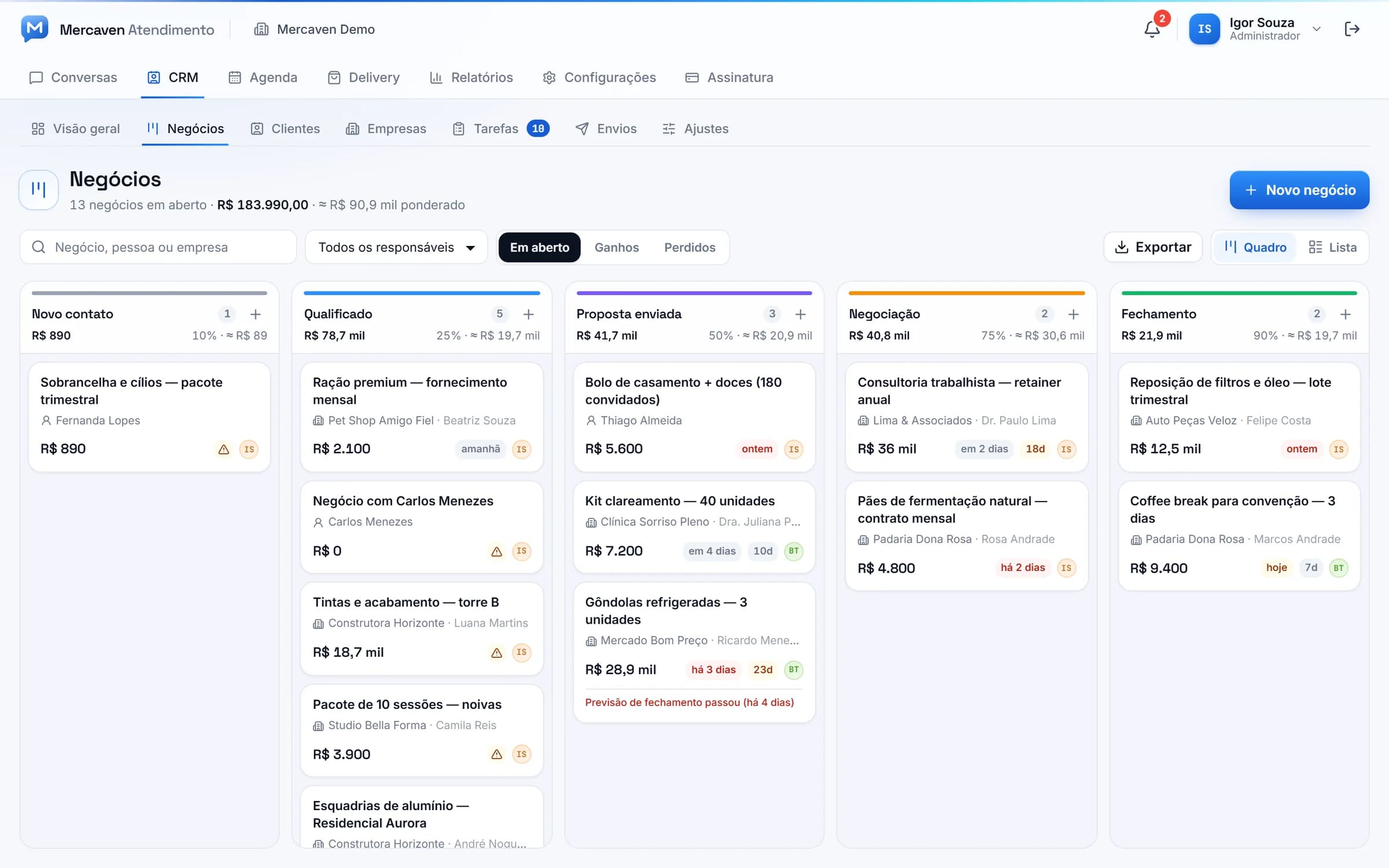Click the Previsão de fechamento passou warning text
This screenshot has height=868, width=1389.
(689, 703)
